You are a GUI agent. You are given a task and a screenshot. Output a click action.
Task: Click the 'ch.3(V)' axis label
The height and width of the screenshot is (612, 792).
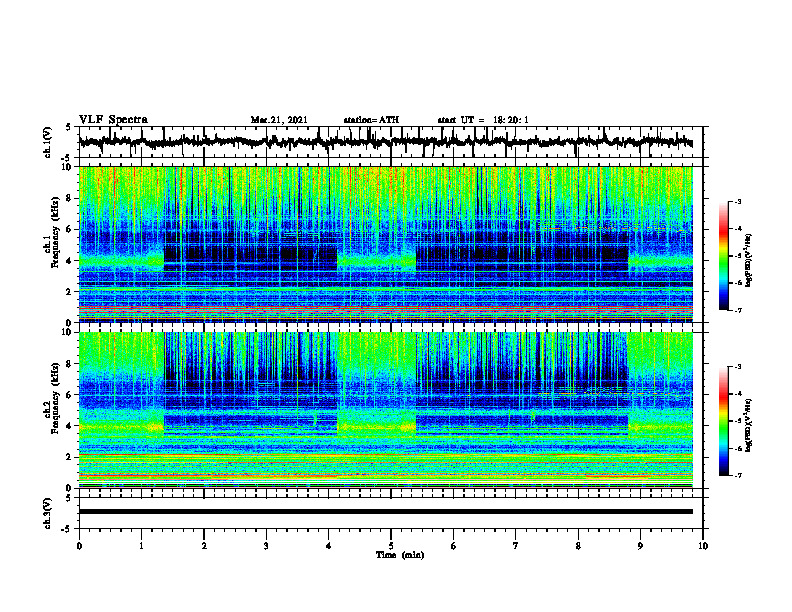click(x=48, y=513)
